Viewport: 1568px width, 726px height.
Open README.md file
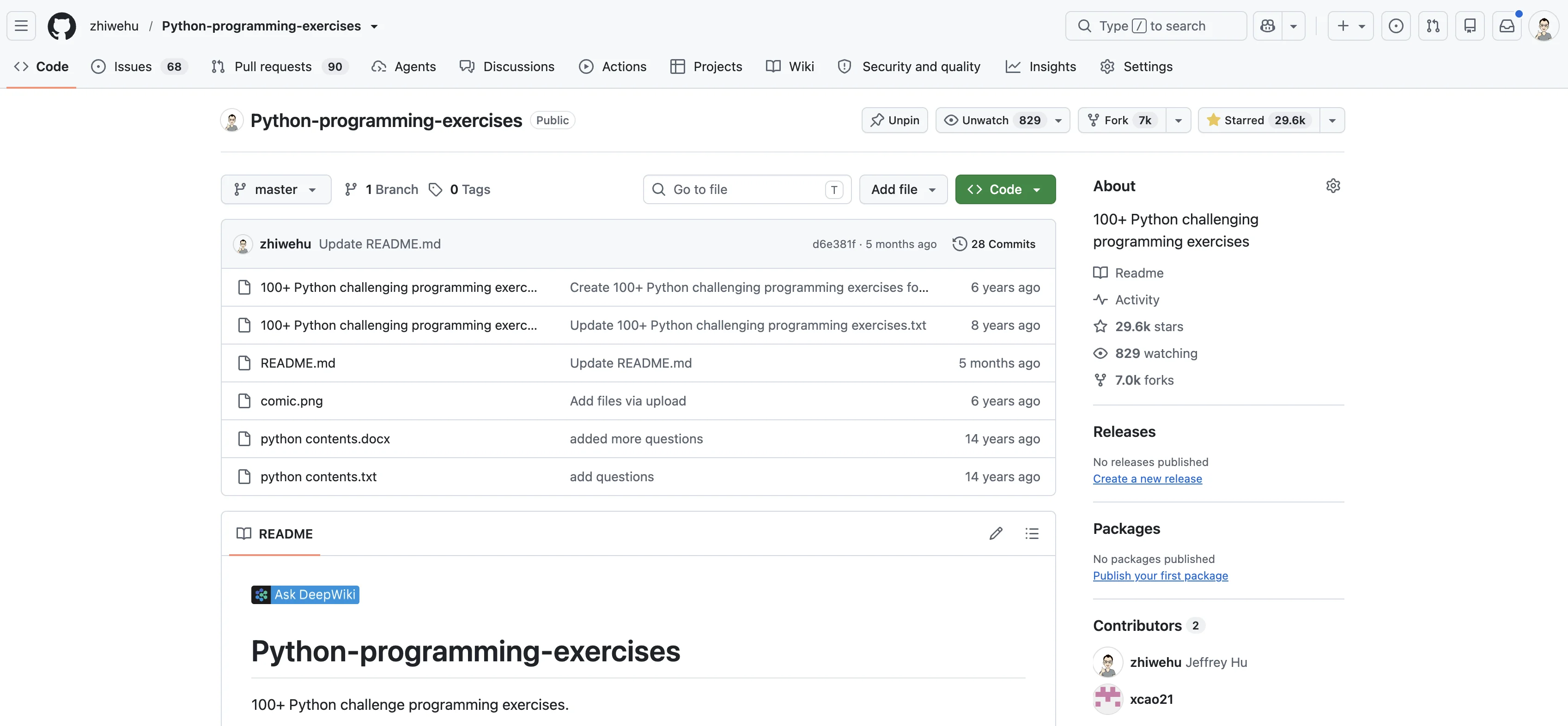coord(298,363)
